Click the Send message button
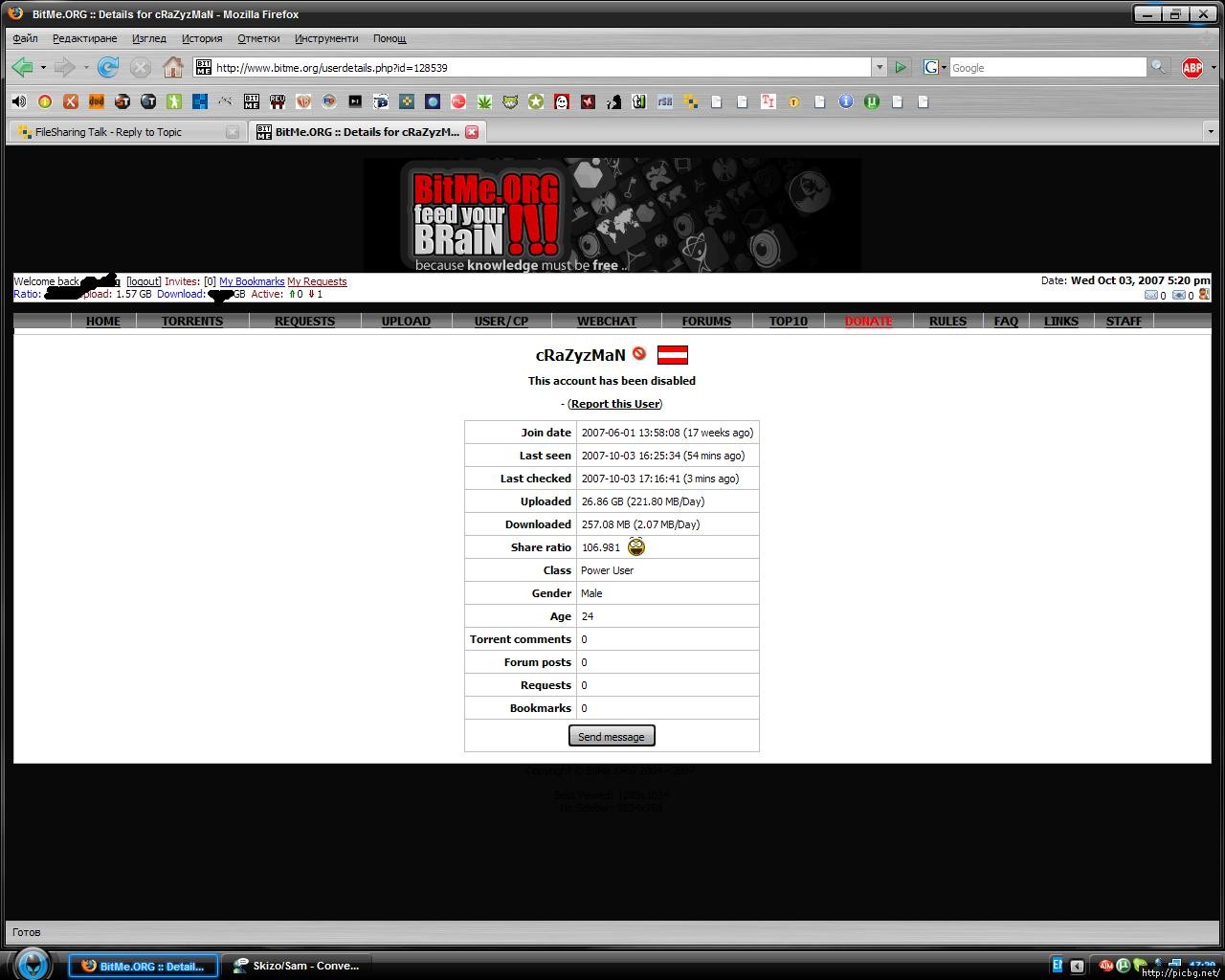Viewport: 1225px width, 980px height. pyautogui.click(x=612, y=736)
